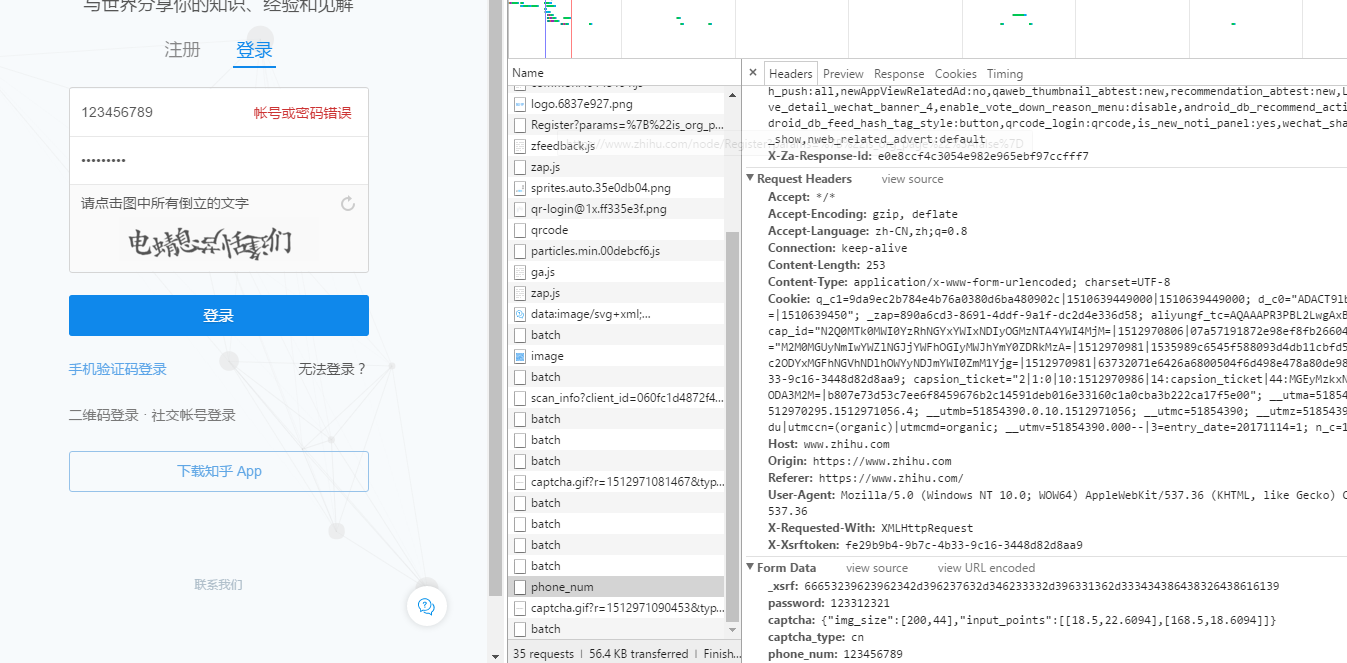Select the qr-login@1x.ff335e3f.png request

click(x=617, y=209)
